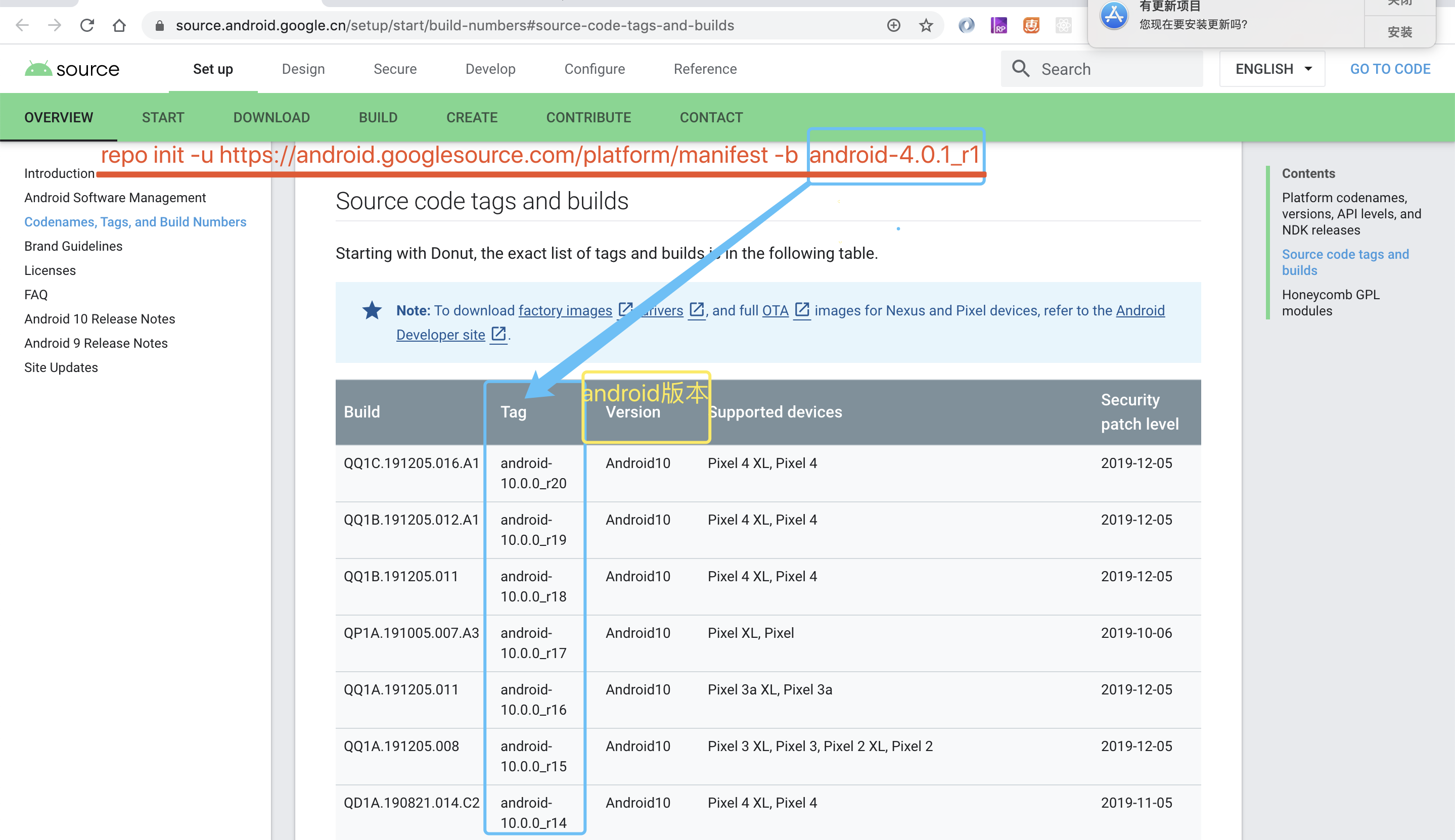Open the faded atom extension icon
This screenshot has height=840, width=1455.
coord(1063,25)
